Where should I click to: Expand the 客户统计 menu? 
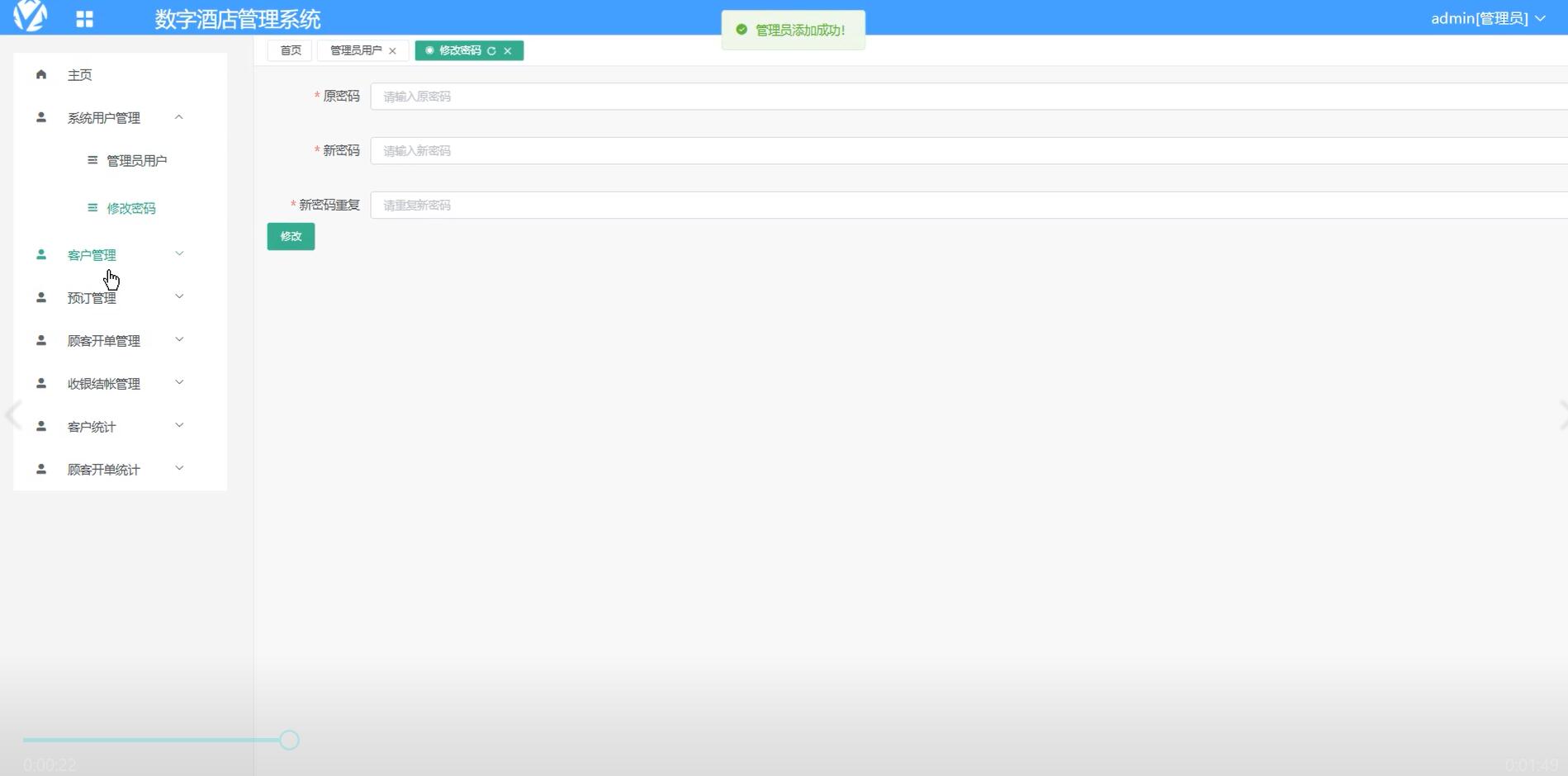click(x=179, y=426)
